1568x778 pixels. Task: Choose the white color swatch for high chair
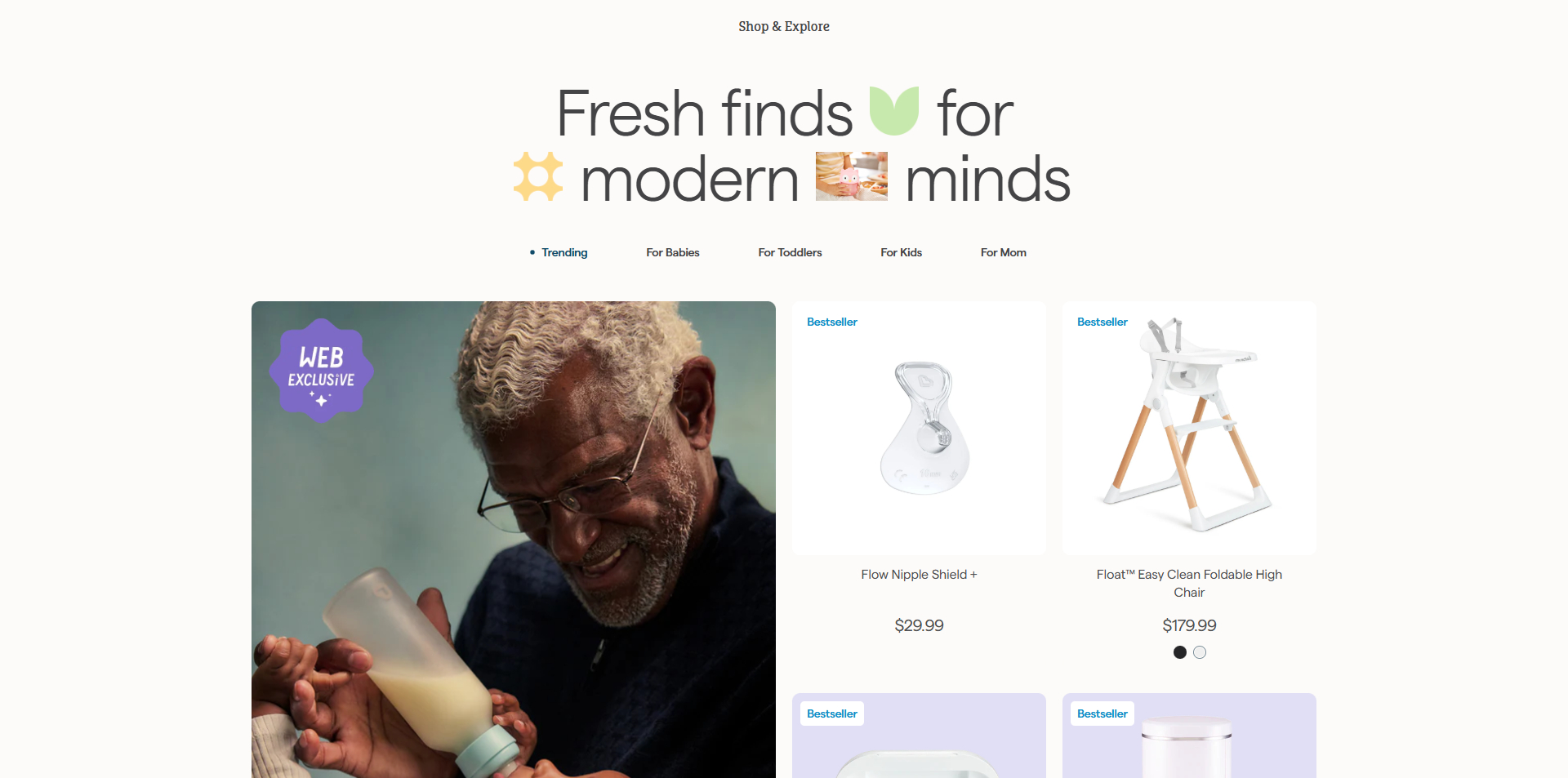click(1200, 652)
